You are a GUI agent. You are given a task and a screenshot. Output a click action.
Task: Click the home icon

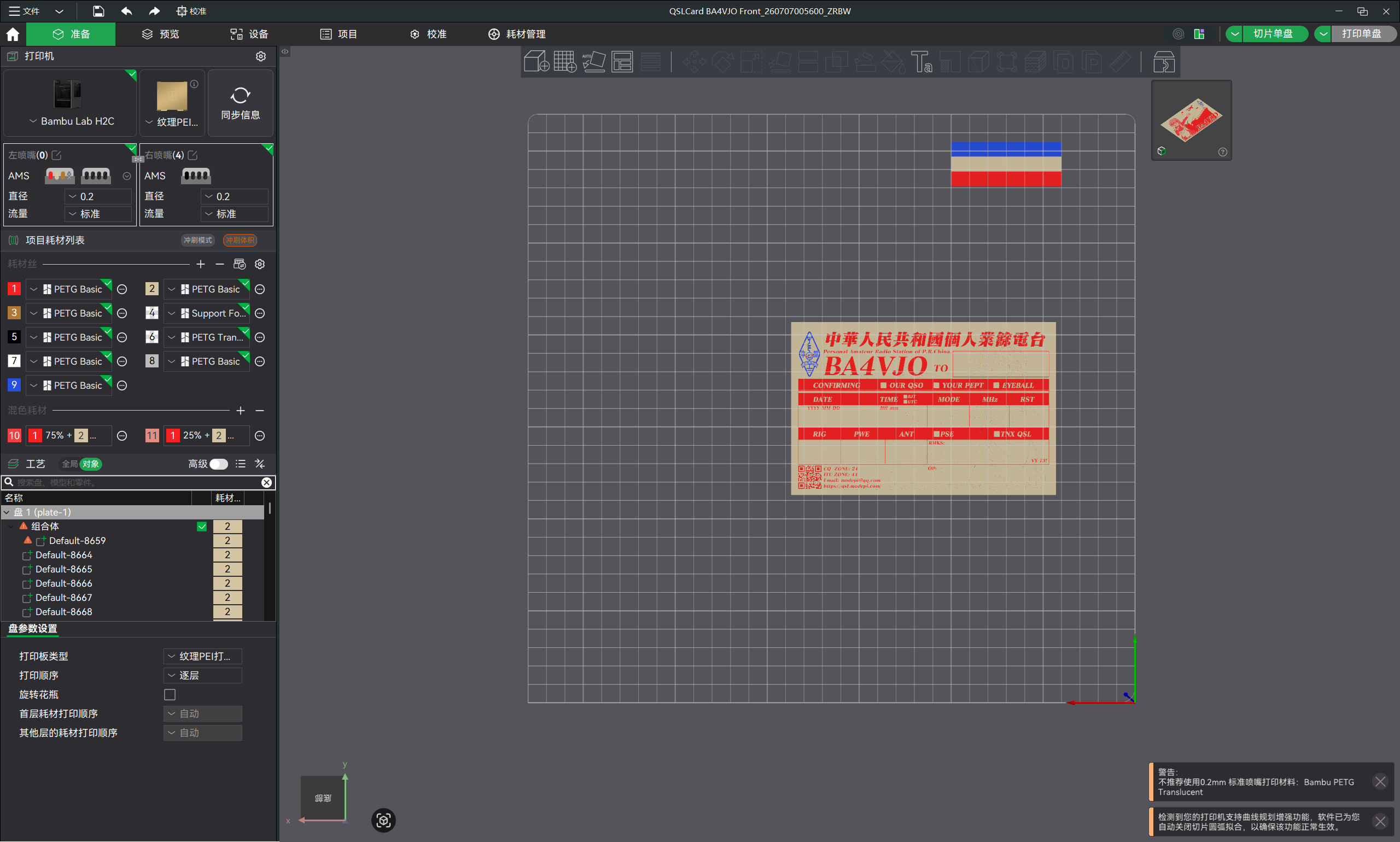pos(13,34)
